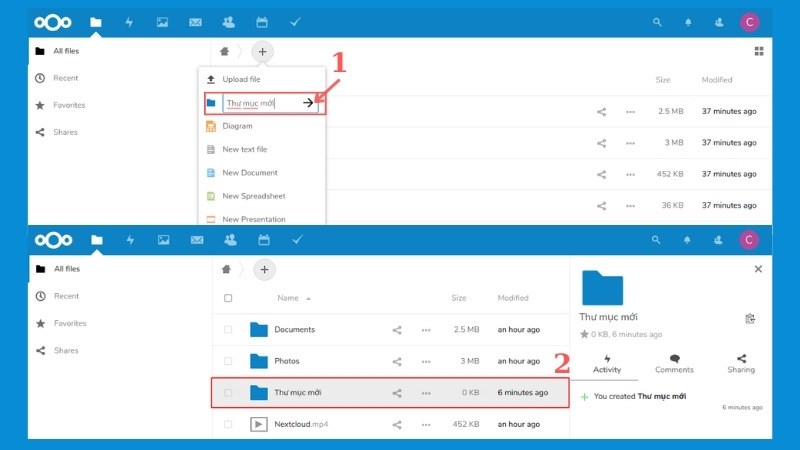Open the Sharing tab in details panel
Image resolution: width=800 pixels, height=450 pixels.
741,363
